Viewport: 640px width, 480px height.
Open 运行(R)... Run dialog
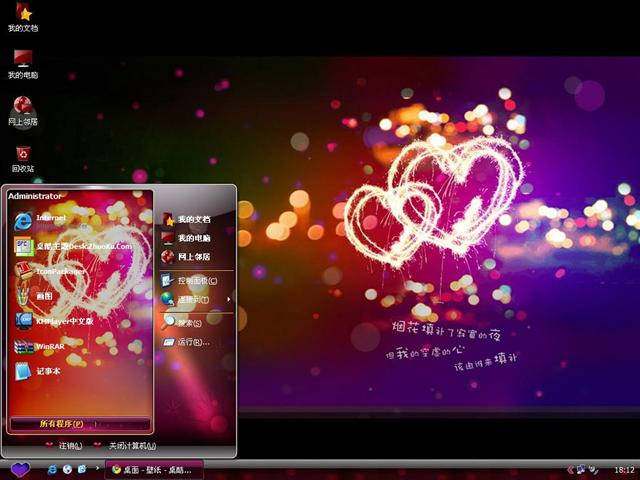[x=197, y=342]
